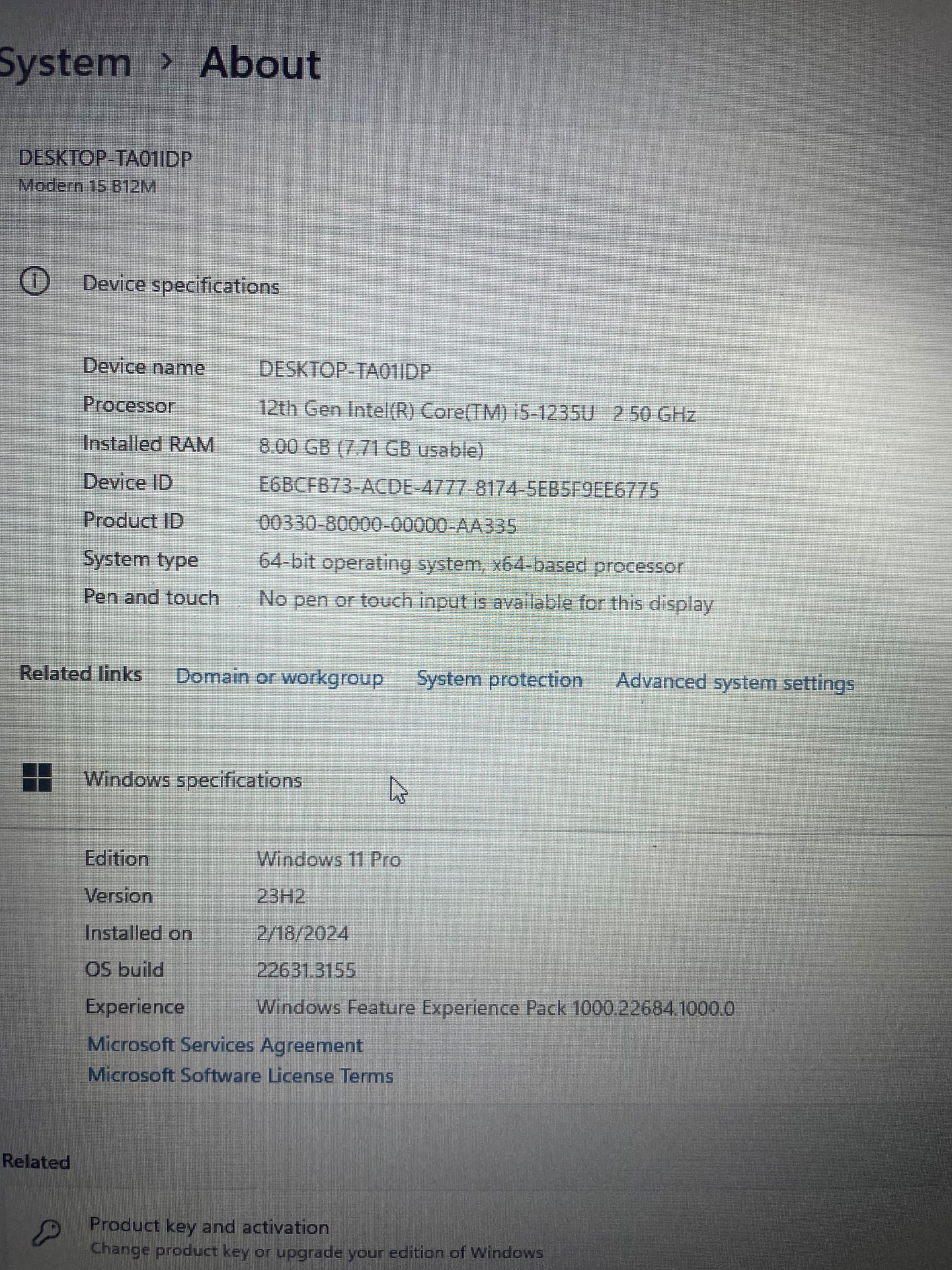Click the About breadcrumb heading
The height and width of the screenshot is (1270, 952).
point(260,62)
